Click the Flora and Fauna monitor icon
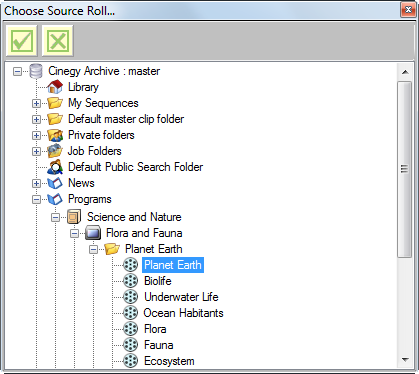Viewport: 419px width, 374px height. [93, 233]
